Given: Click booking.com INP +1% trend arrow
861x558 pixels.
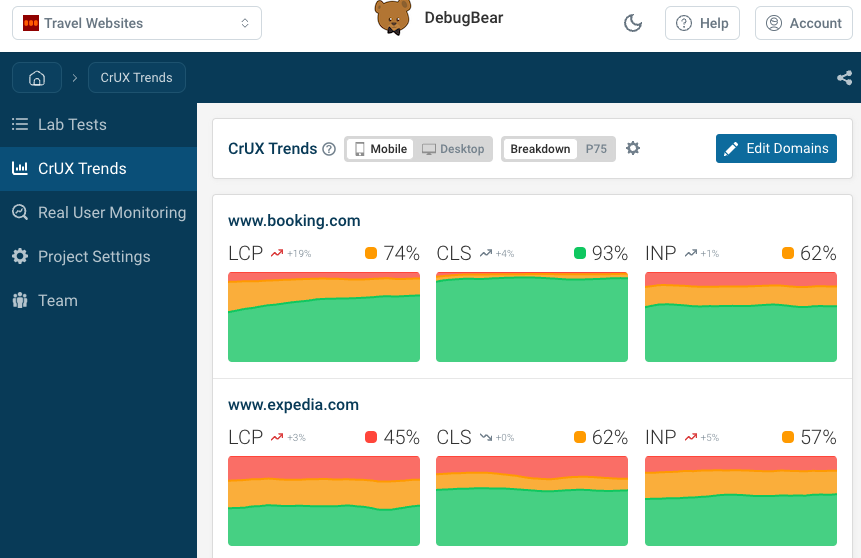Looking at the screenshot, I should pyautogui.click(x=691, y=253).
